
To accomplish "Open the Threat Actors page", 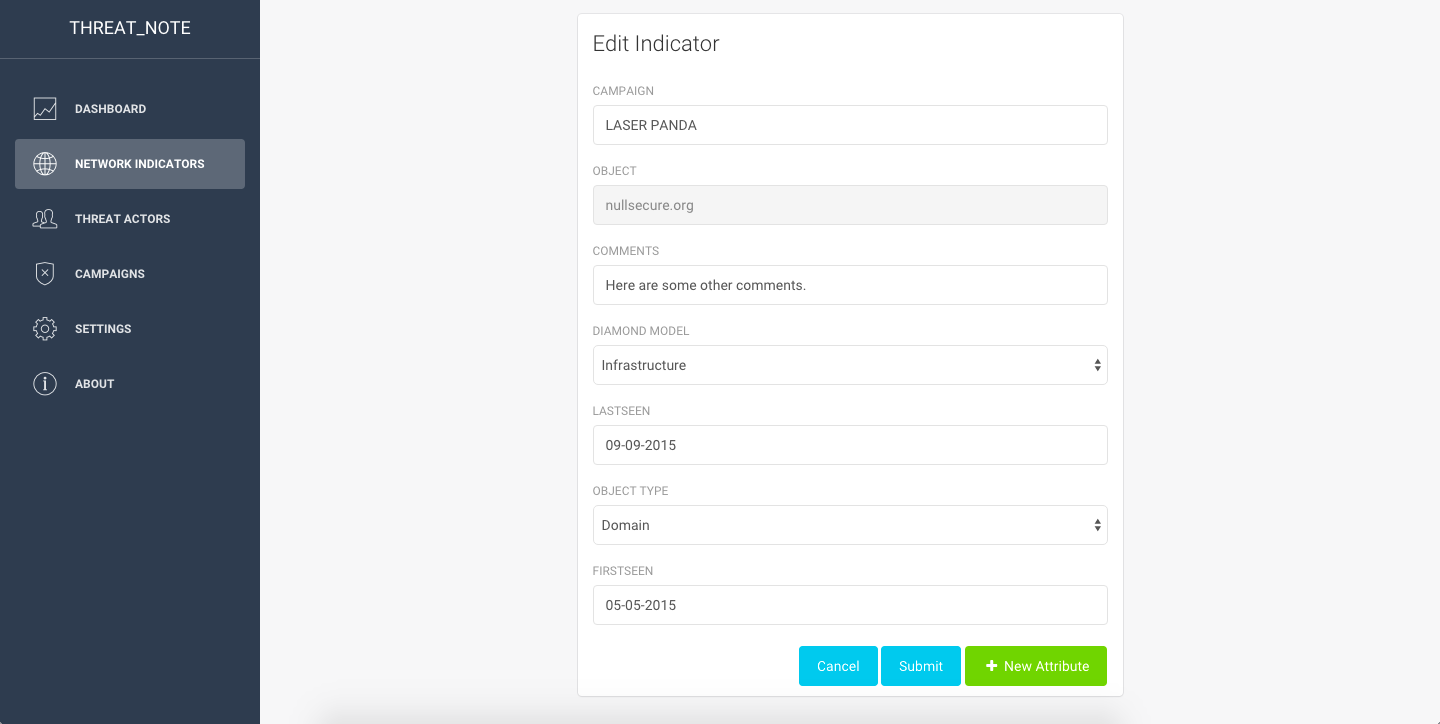I will click(130, 219).
